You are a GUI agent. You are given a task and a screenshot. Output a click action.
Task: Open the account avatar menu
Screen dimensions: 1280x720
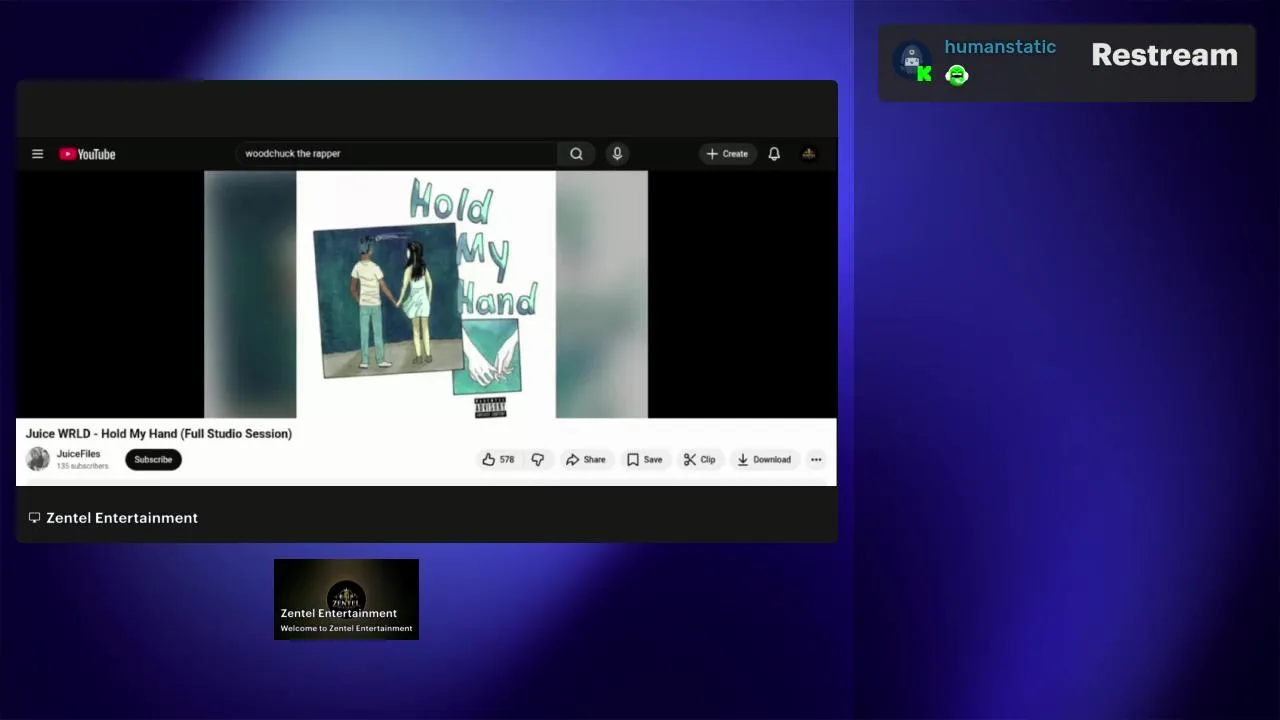pos(809,154)
